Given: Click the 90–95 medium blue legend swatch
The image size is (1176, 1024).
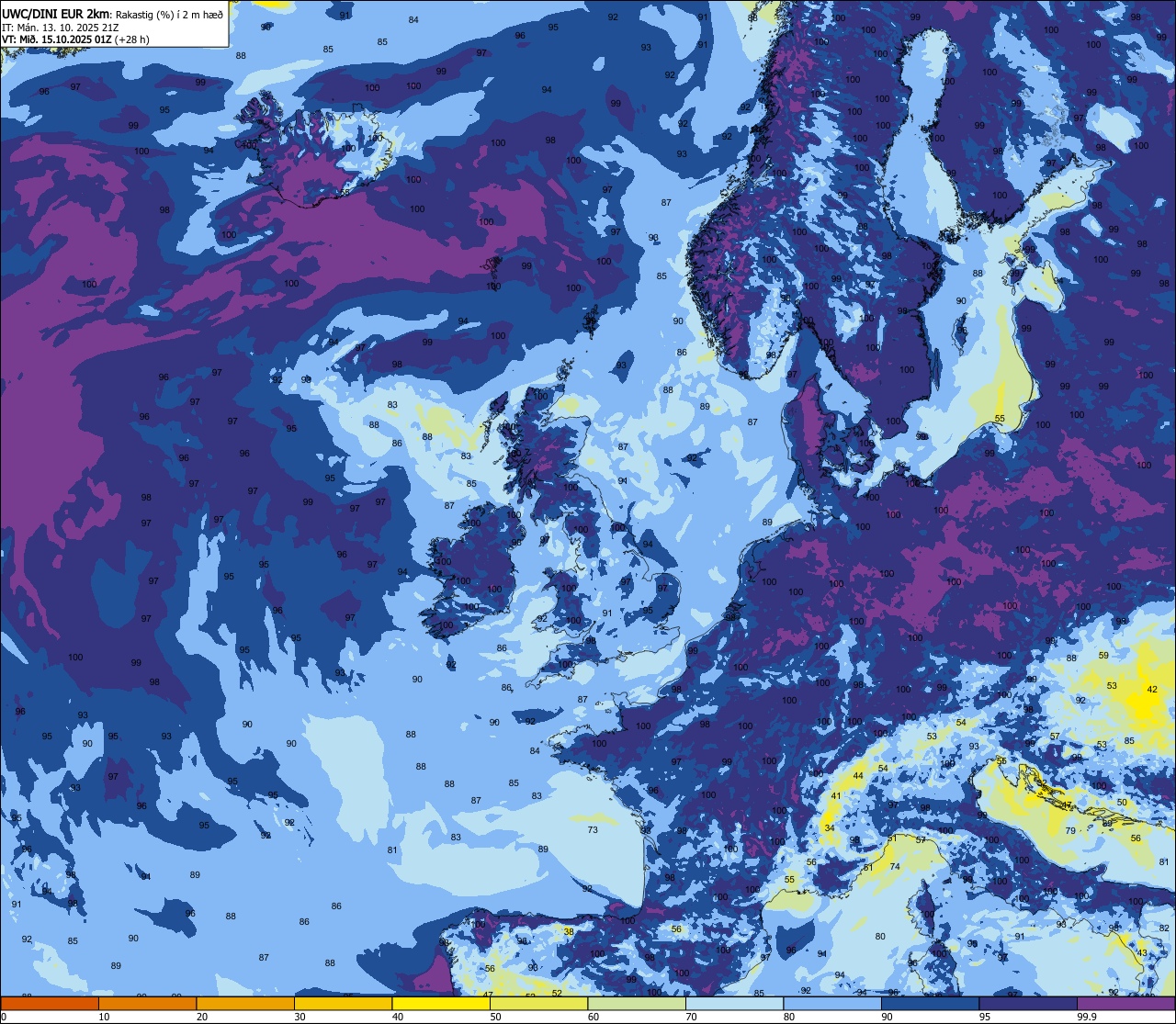Looking at the screenshot, I should coord(930,1003).
